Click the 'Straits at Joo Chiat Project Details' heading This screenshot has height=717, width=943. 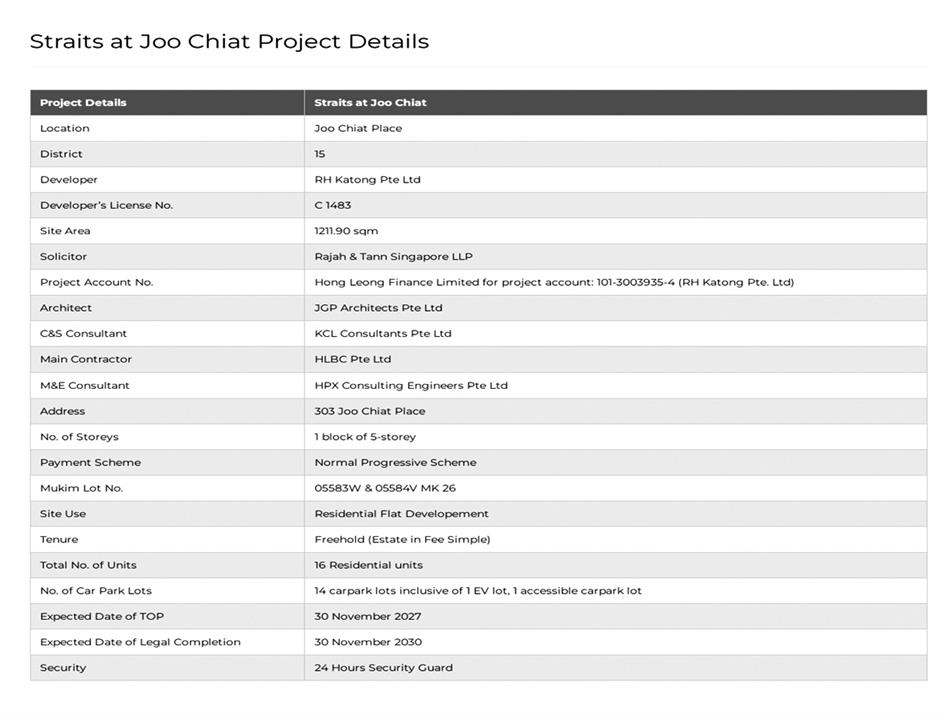(x=229, y=42)
